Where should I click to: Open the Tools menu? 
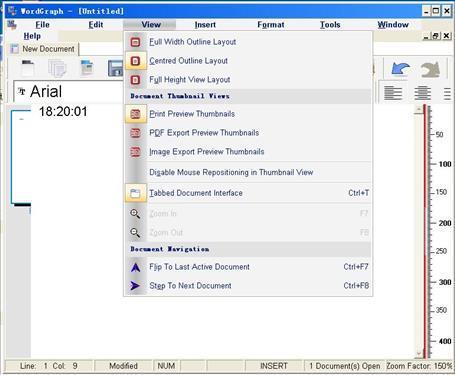[330, 25]
